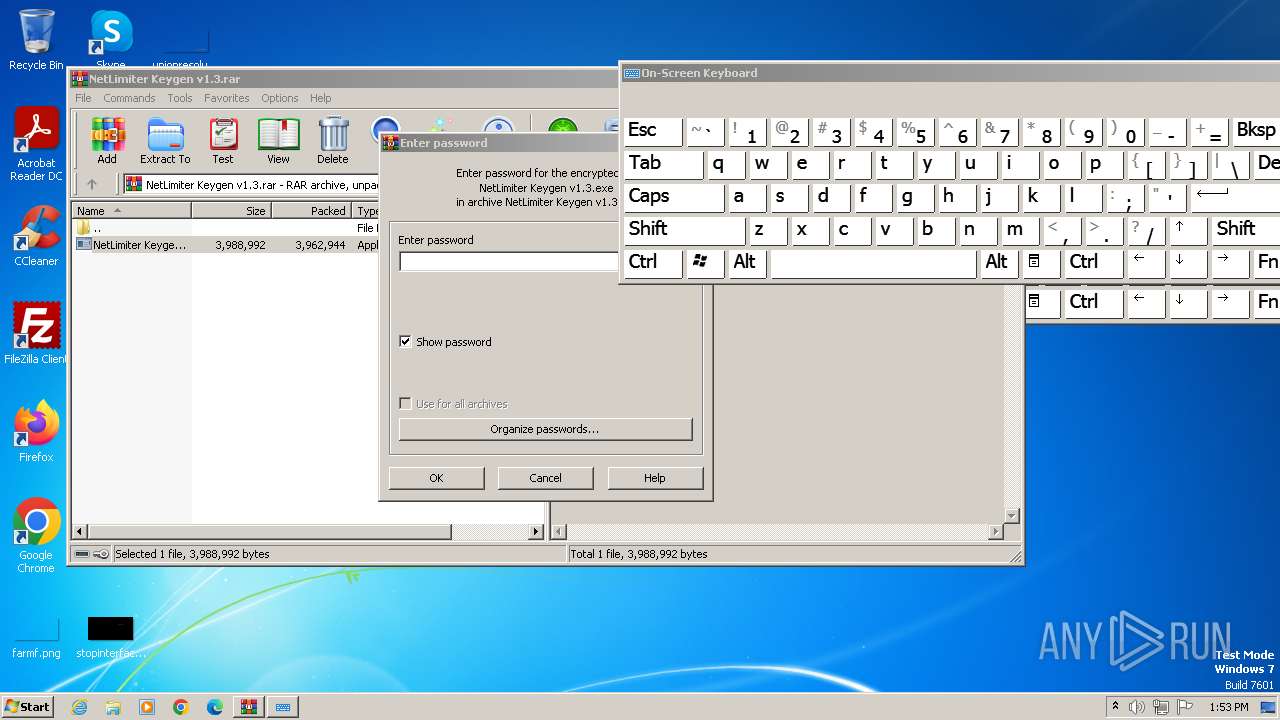Click On-Screen Keyboard taskbar button

283,707
